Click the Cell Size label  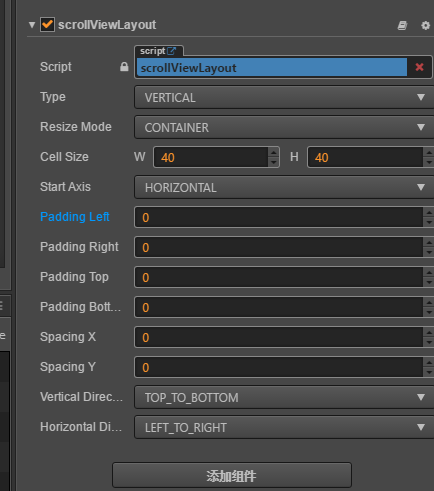(64, 157)
